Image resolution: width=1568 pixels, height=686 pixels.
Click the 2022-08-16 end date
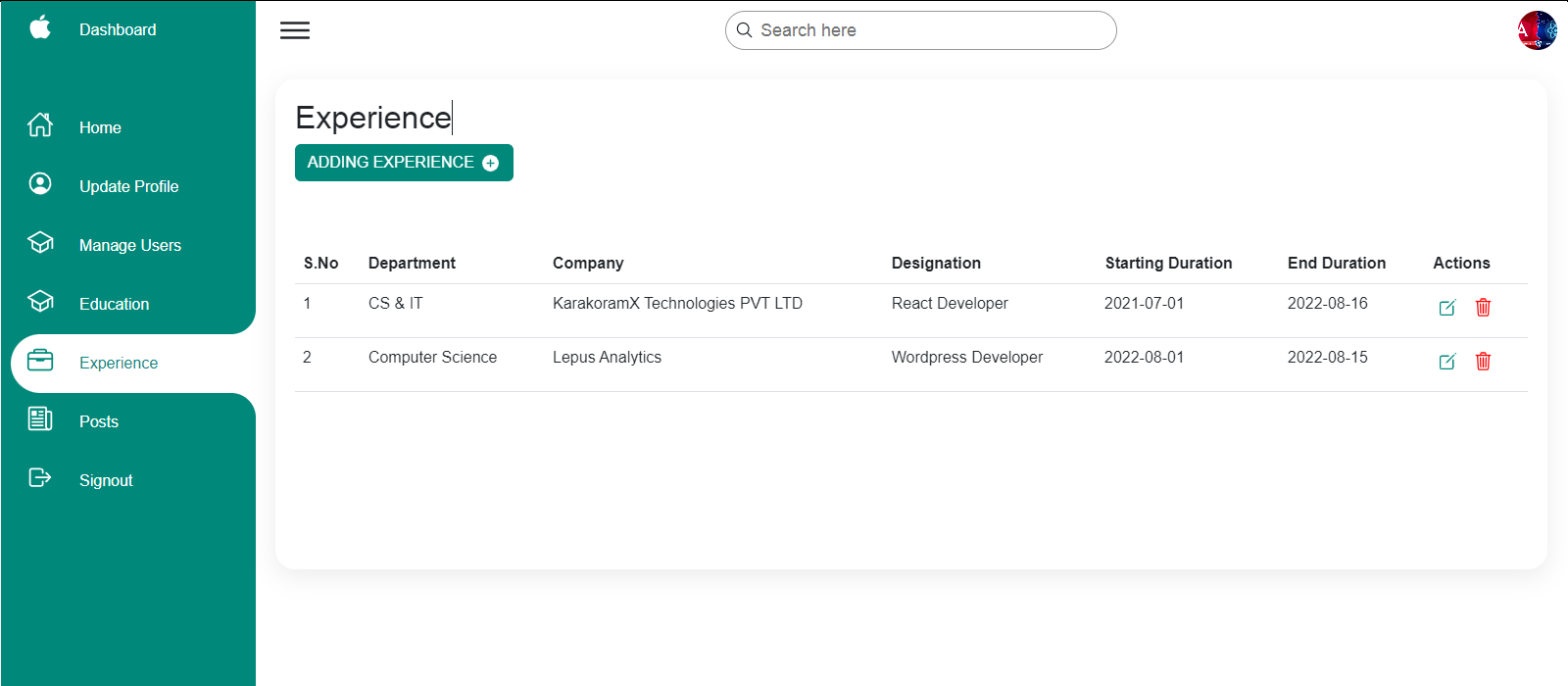[1327, 303]
